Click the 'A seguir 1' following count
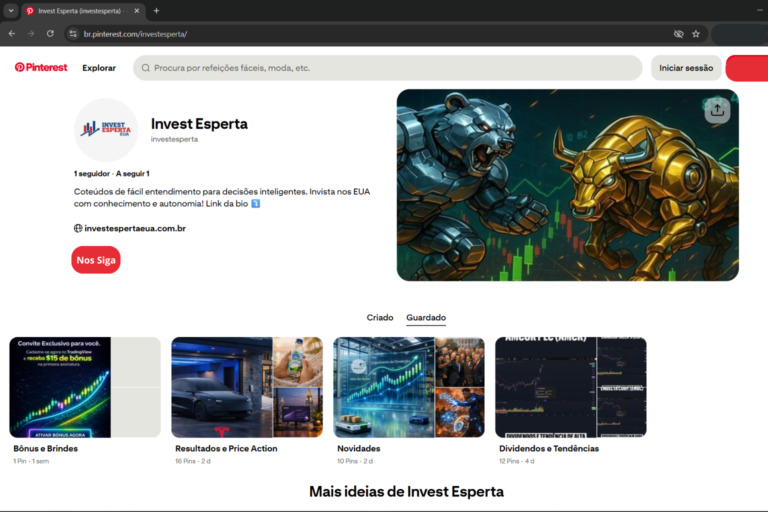This screenshot has width=768, height=512. [133, 173]
